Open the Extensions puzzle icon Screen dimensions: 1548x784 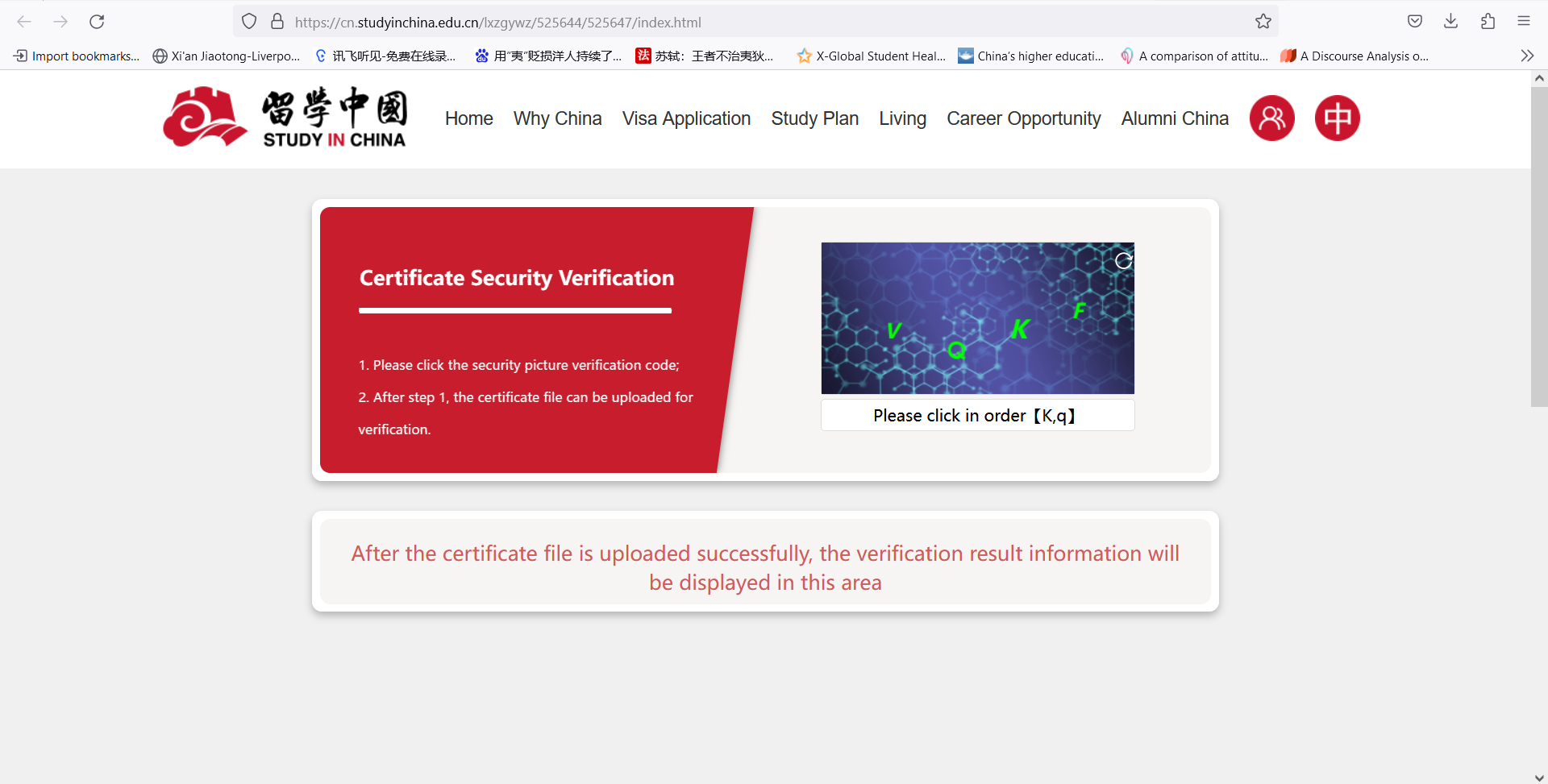click(1488, 22)
